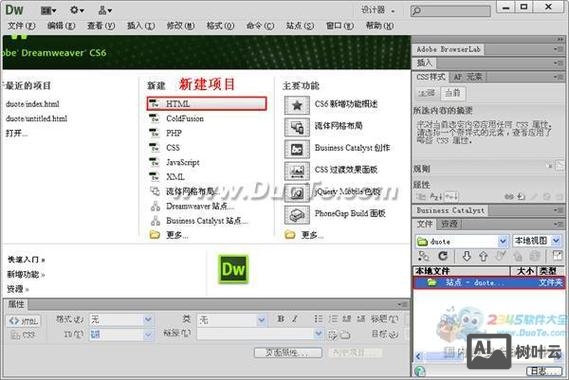Click the 流体网格布局 feature icon
Viewport: 569px width, 380px height.
(x=297, y=127)
